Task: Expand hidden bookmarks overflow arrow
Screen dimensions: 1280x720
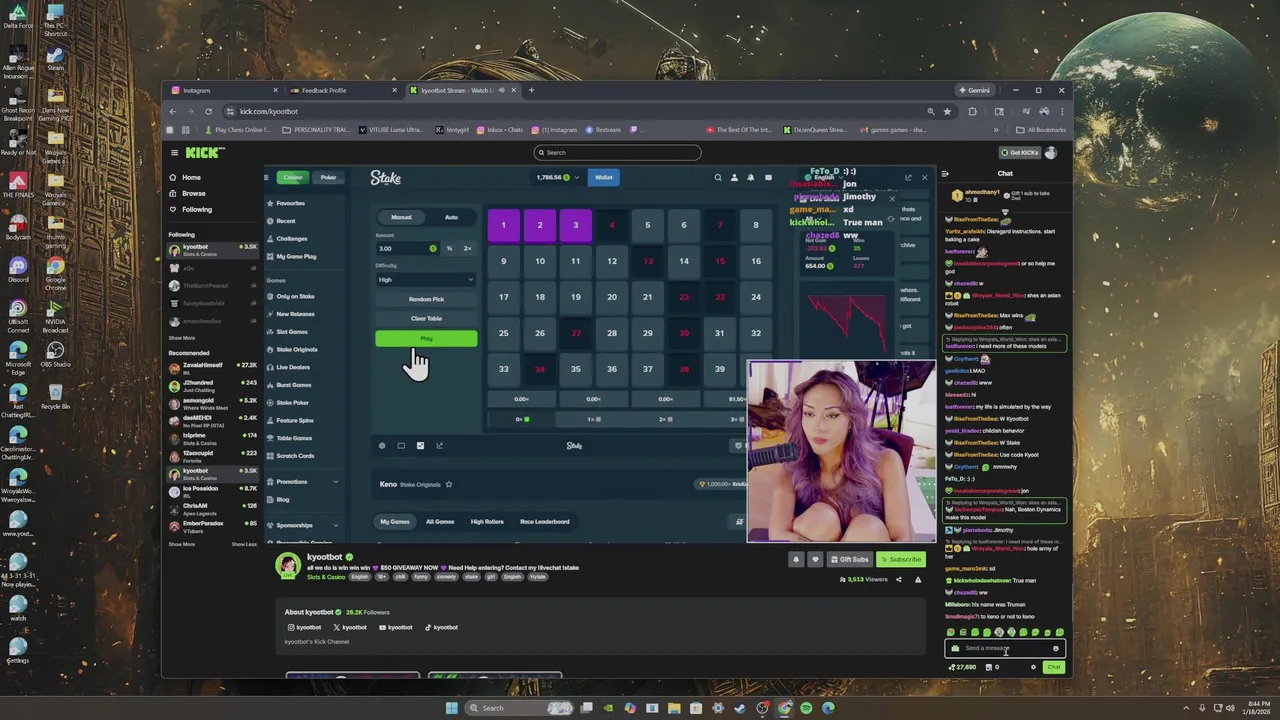Action: (x=996, y=130)
